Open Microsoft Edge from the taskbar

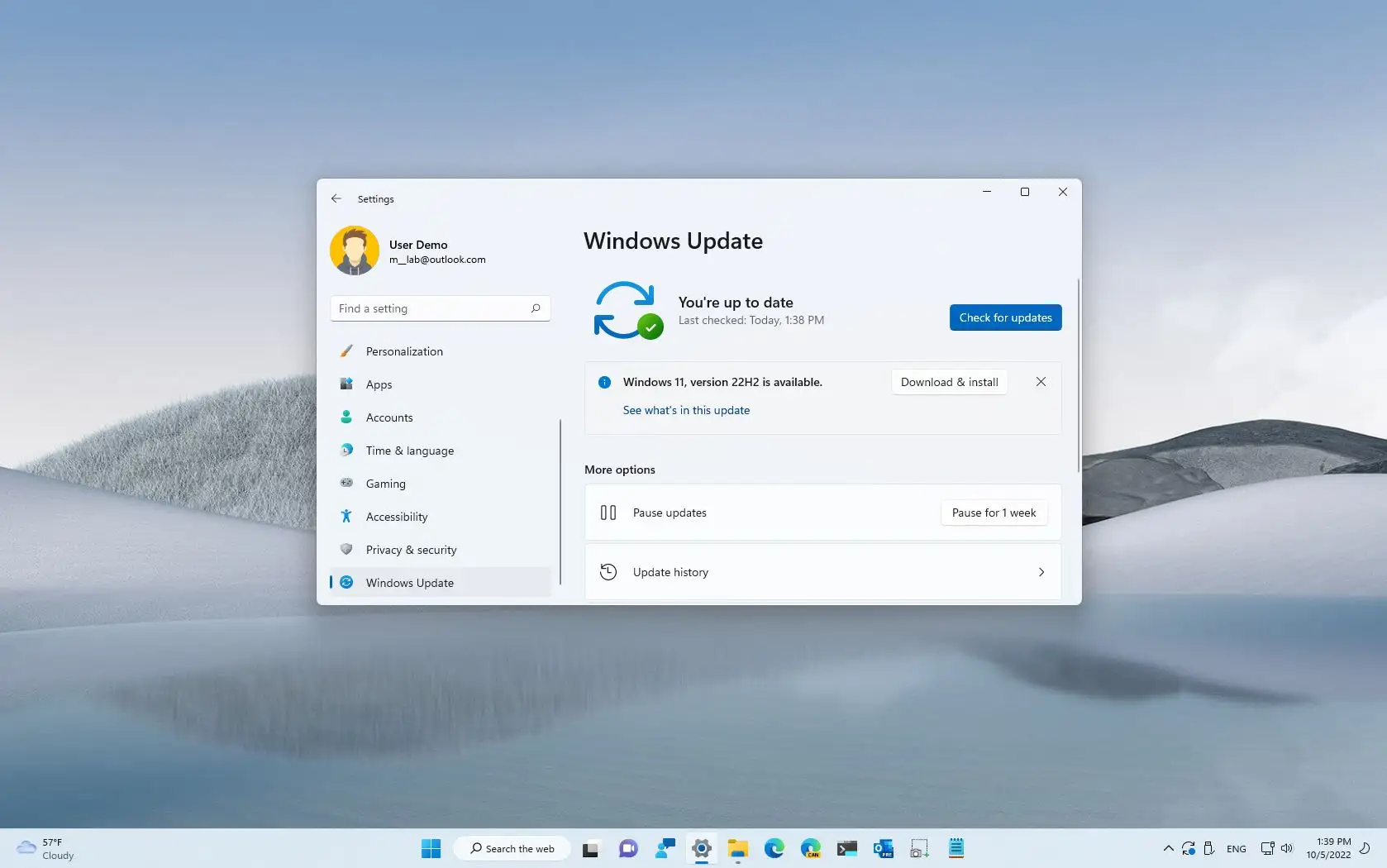[774, 848]
